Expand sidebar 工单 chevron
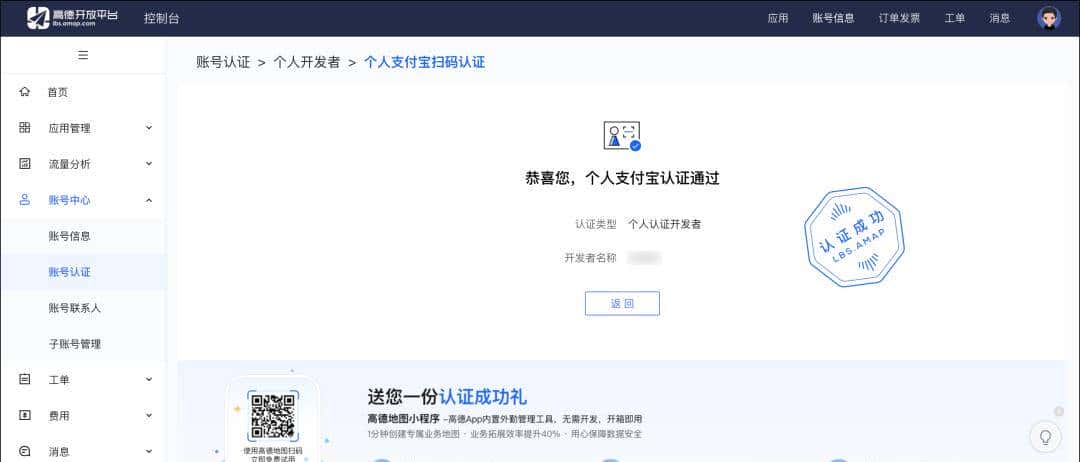Viewport: 1080px width, 462px height. click(x=149, y=379)
